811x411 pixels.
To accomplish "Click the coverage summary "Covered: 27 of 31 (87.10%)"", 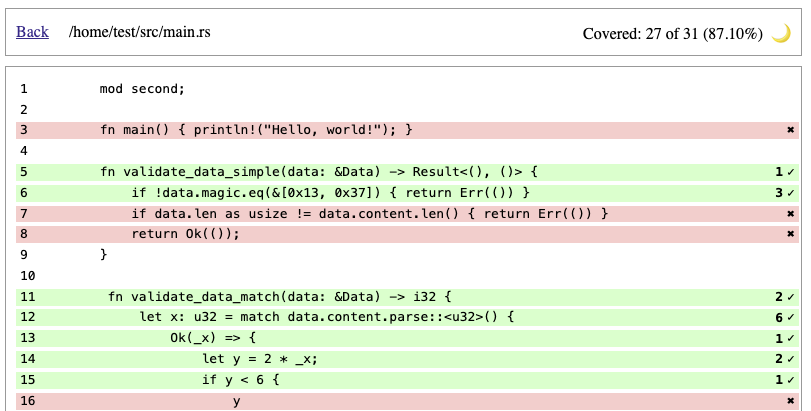I will [x=672, y=34].
